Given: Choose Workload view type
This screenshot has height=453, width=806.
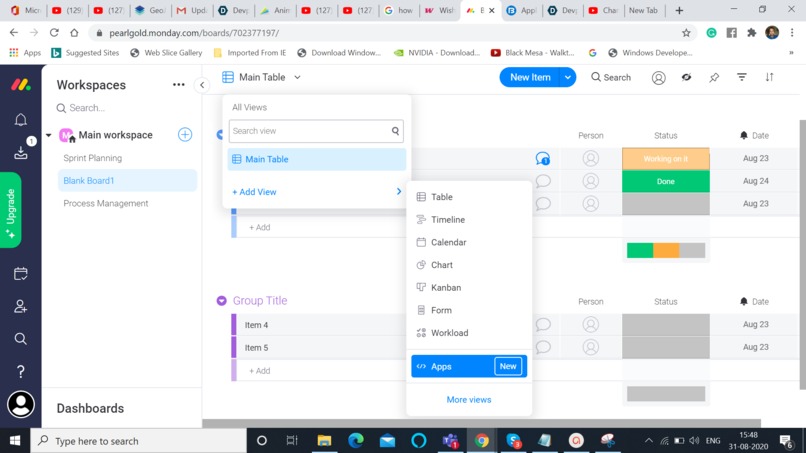Looking at the screenshot, I should click(469, 333).
